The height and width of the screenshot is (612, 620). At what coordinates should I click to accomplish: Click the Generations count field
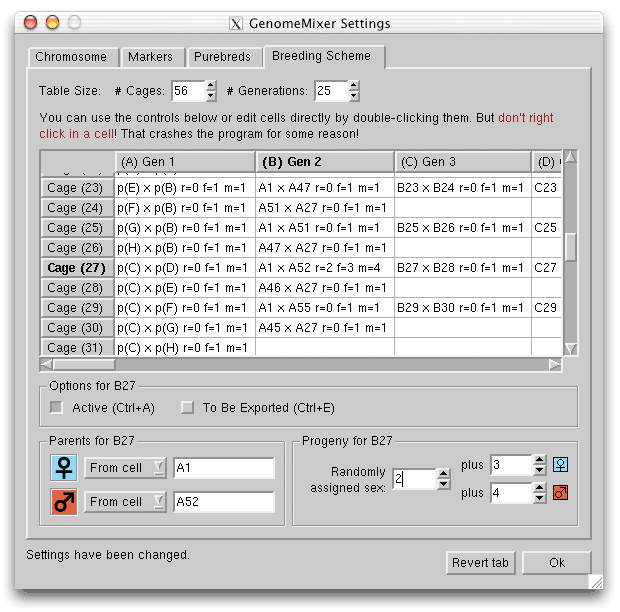(x=332, y=91)
